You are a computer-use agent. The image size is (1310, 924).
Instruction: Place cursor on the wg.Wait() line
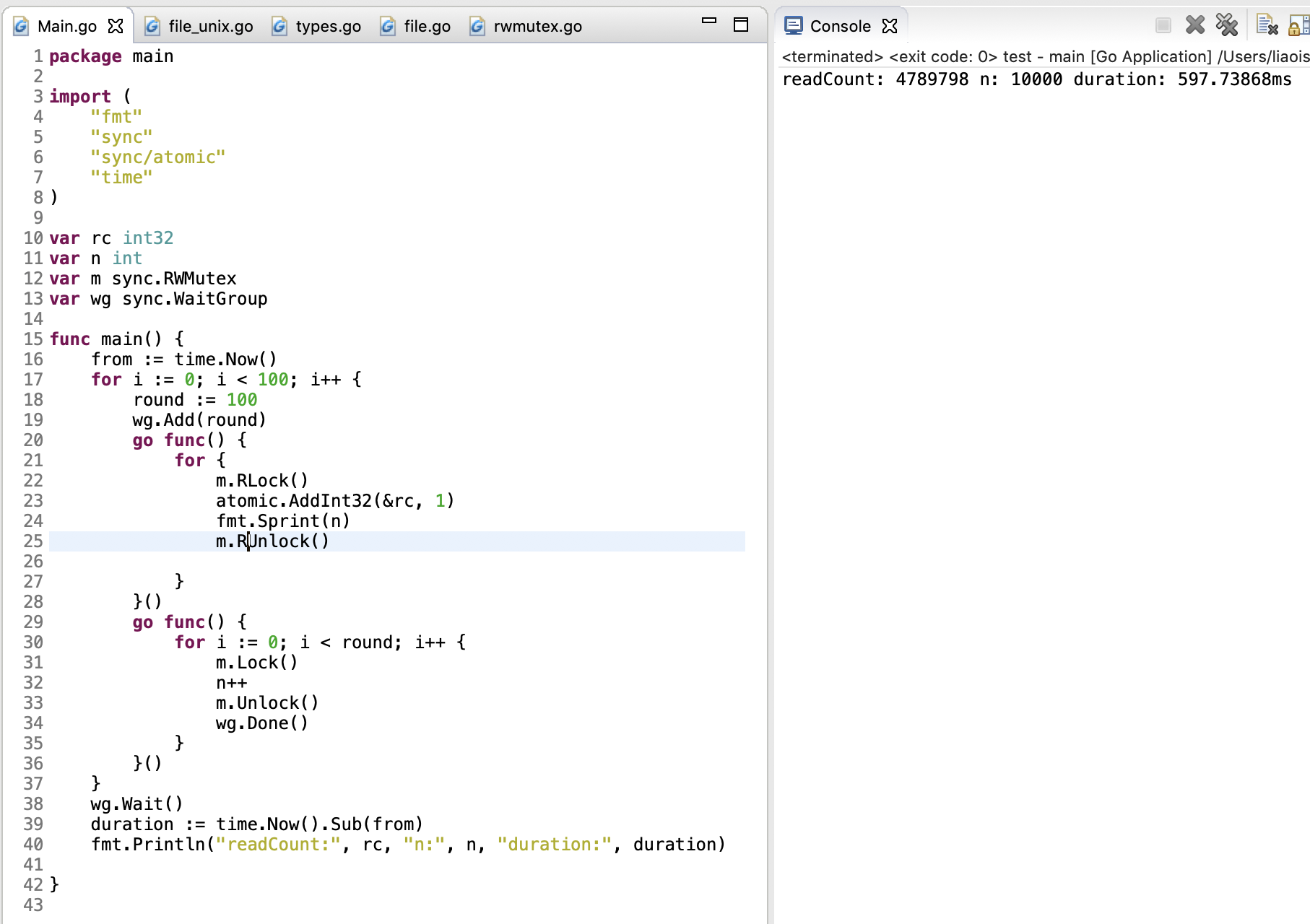coord(136,804)
